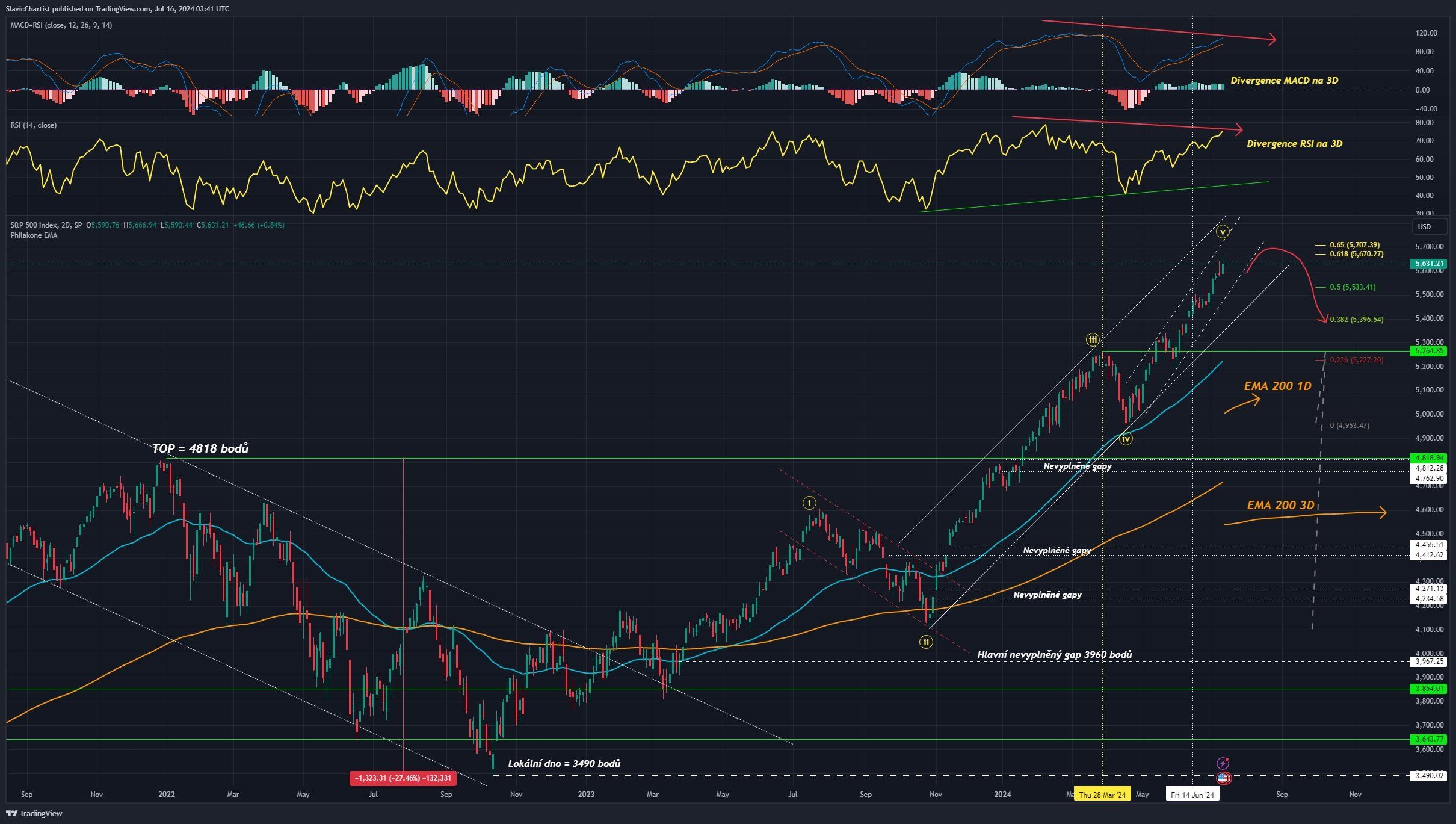
Task: Click the 3,490.02 price label
Action: 1428,776
